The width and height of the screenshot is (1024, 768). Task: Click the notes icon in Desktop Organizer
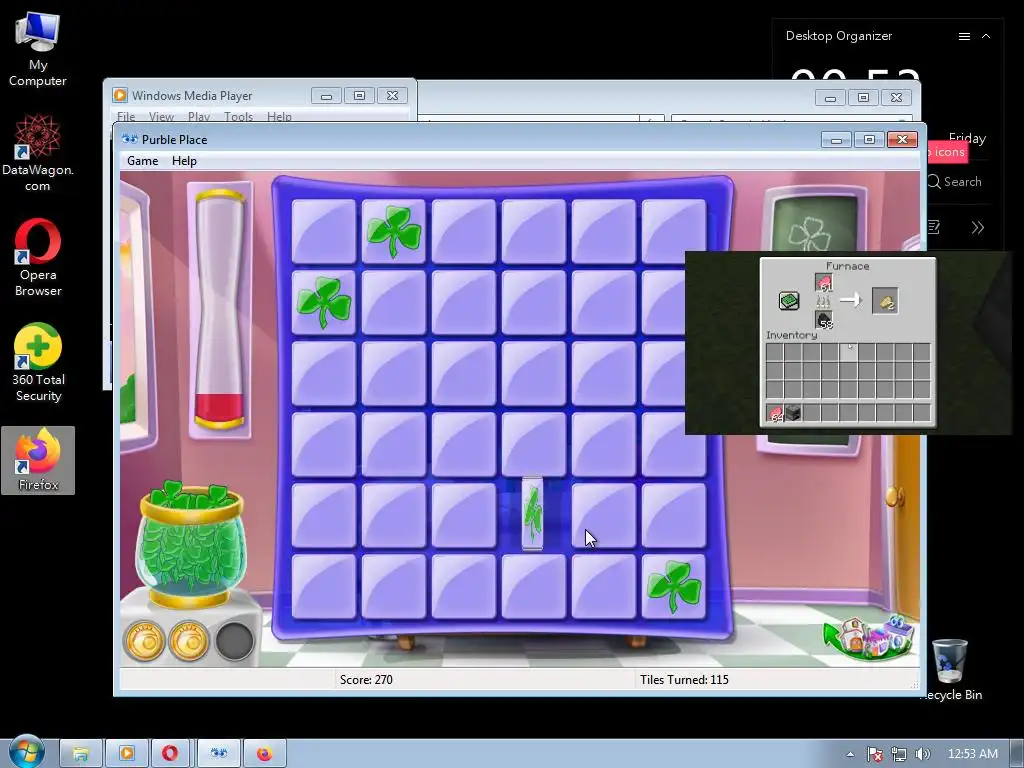(934, 227)
